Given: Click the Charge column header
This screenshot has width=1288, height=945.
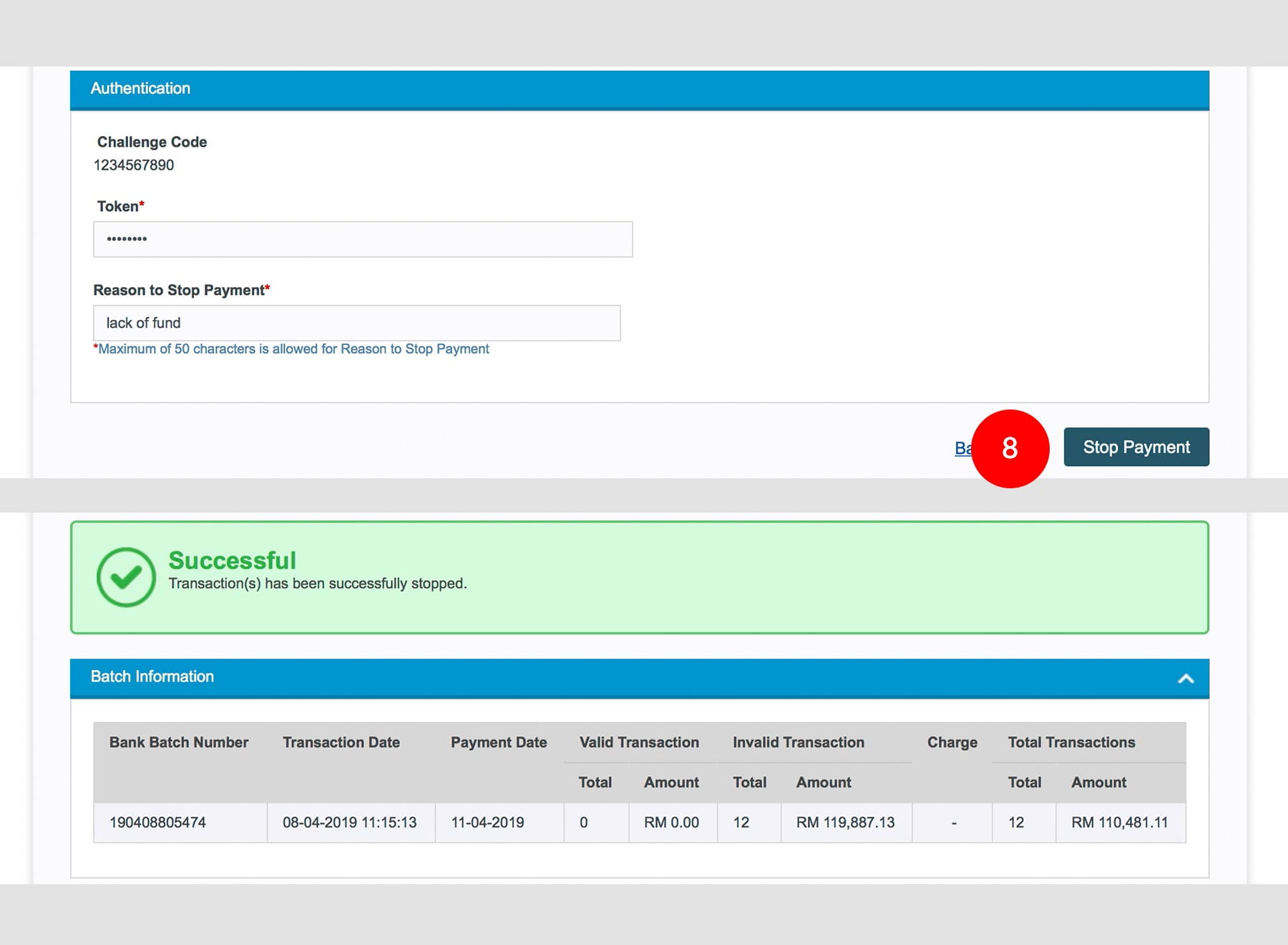Looking at the screenshot, I should tap(952, 742).
